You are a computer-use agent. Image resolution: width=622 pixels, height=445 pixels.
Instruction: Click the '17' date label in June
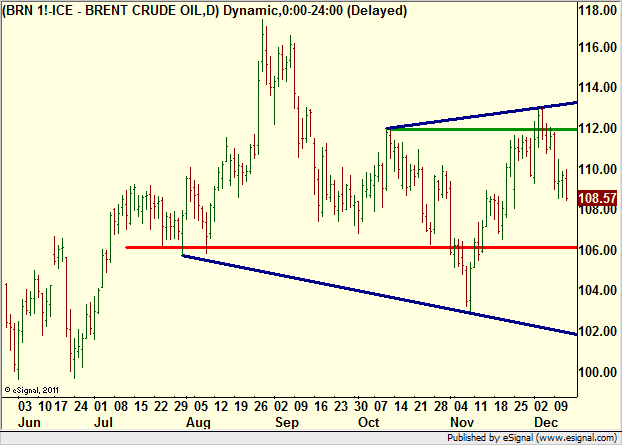(61, 407)
